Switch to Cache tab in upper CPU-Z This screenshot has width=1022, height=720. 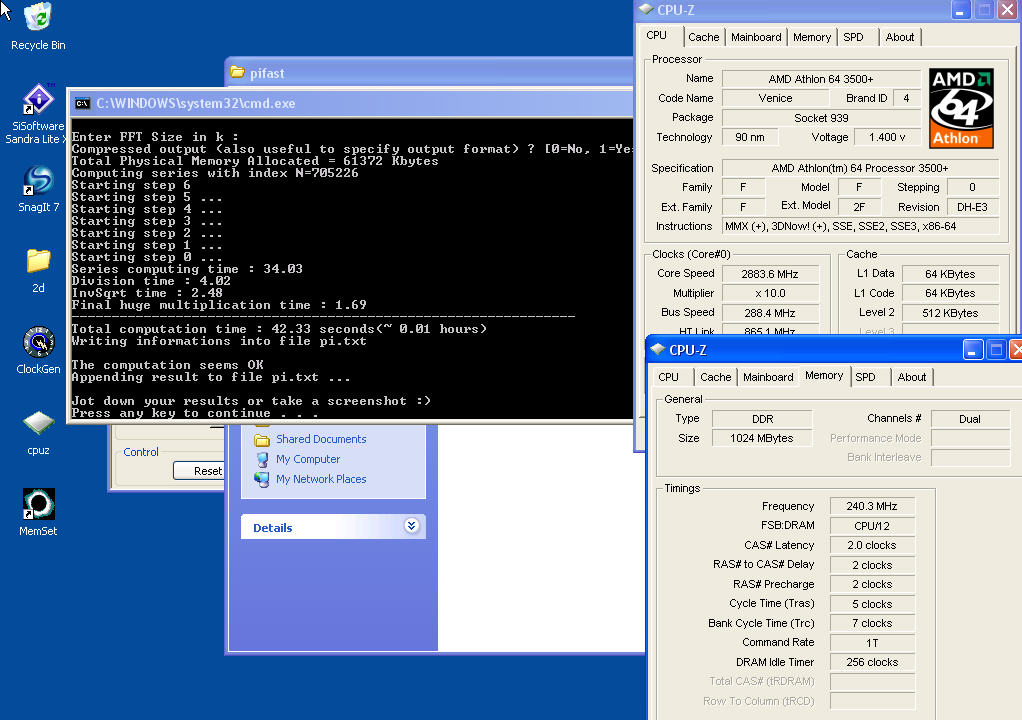tap(703, 37)
